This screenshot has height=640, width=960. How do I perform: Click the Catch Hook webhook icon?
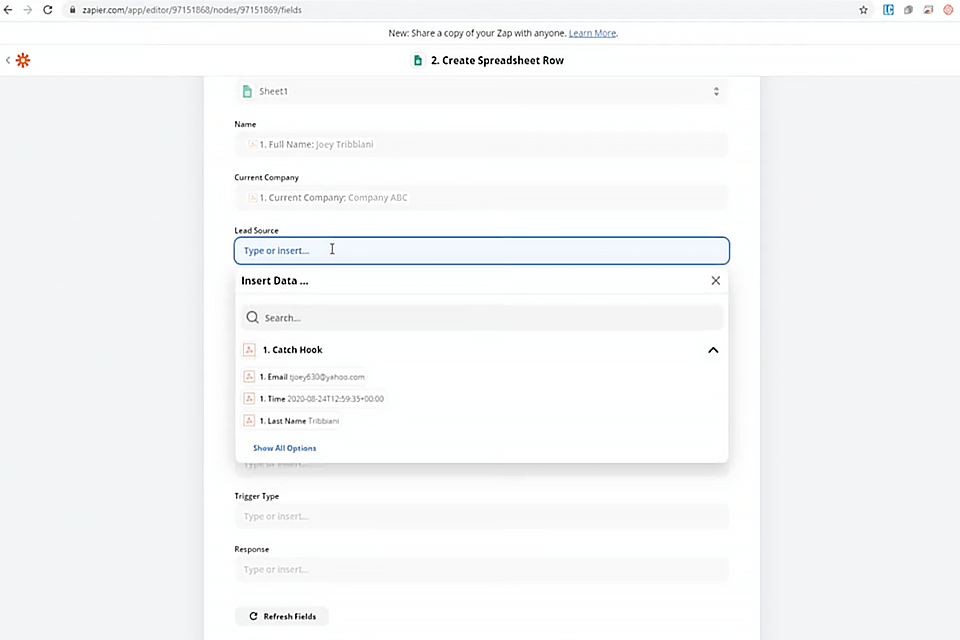pyautogui.click(x=249, y=350)
